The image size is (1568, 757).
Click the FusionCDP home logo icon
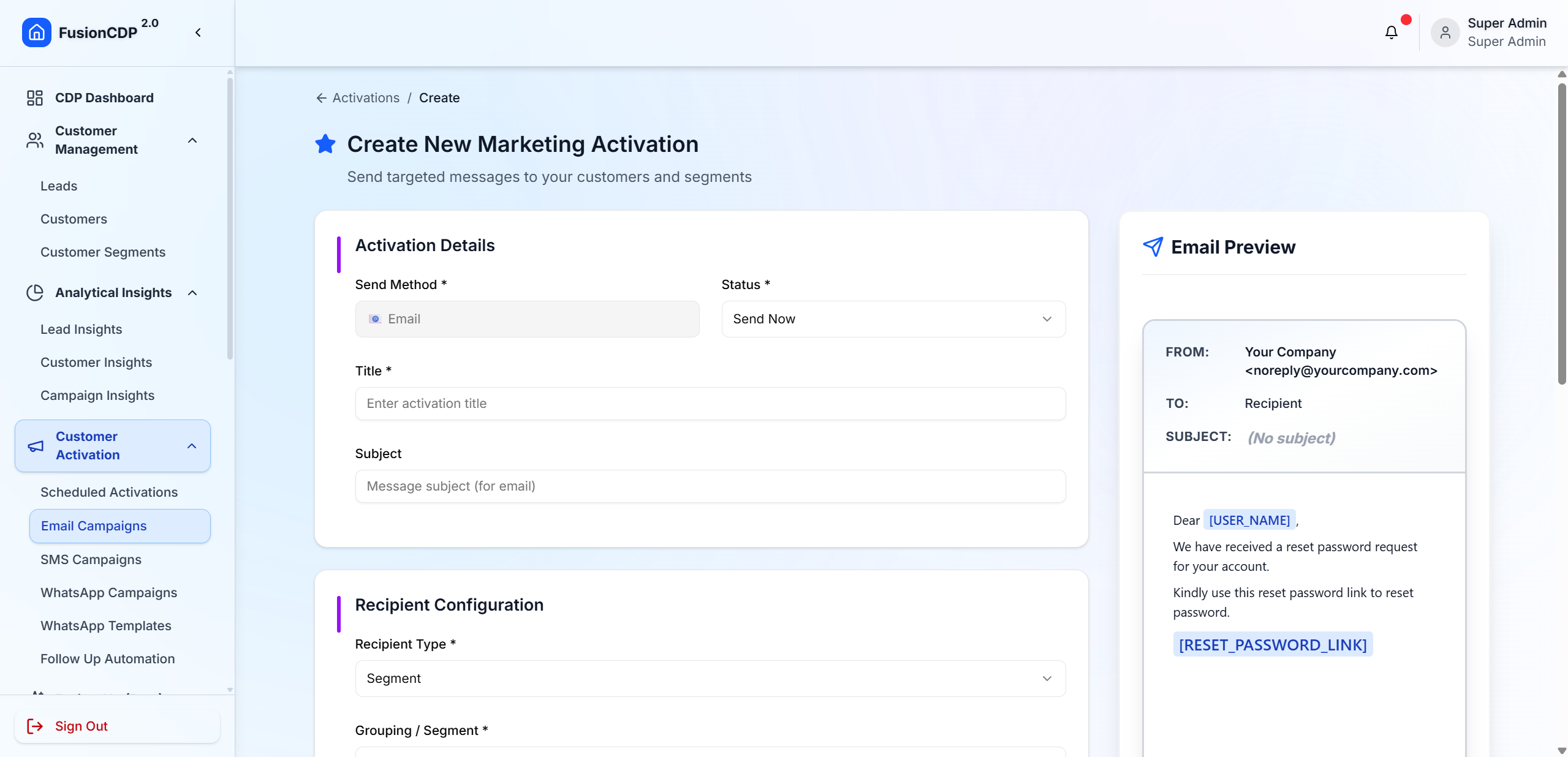36,32
